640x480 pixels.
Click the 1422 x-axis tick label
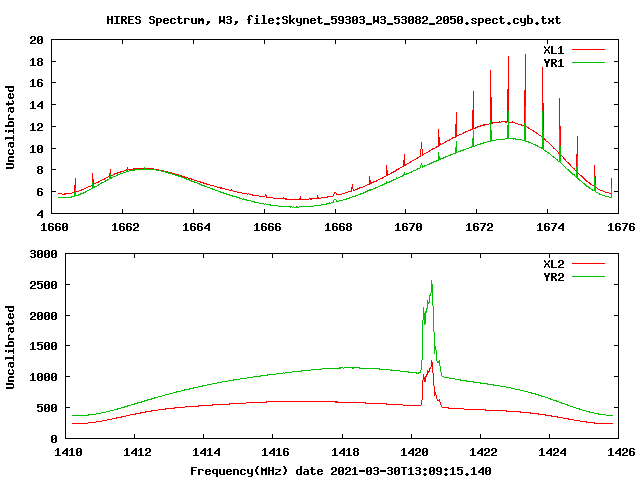(x=483, y=452)
